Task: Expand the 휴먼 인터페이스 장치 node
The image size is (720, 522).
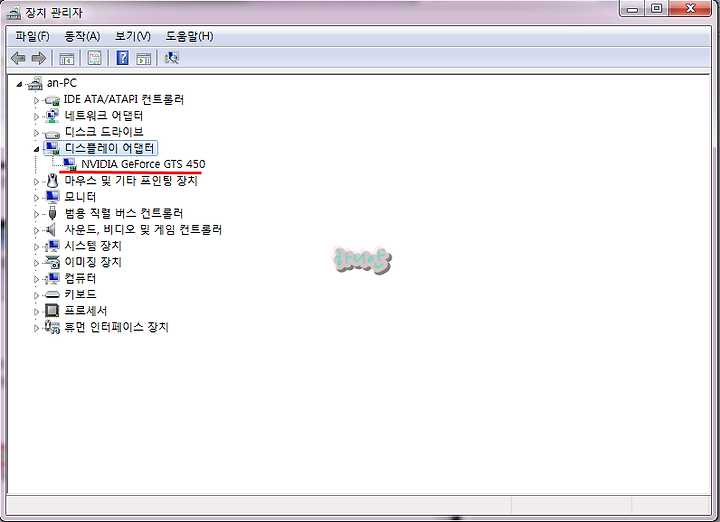Action: (36, 328)
